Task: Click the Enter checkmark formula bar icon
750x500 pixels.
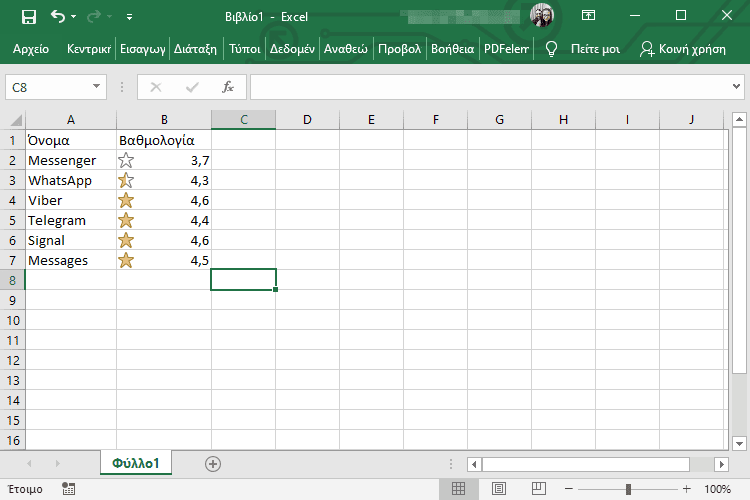Action: [x=192, y=87]
